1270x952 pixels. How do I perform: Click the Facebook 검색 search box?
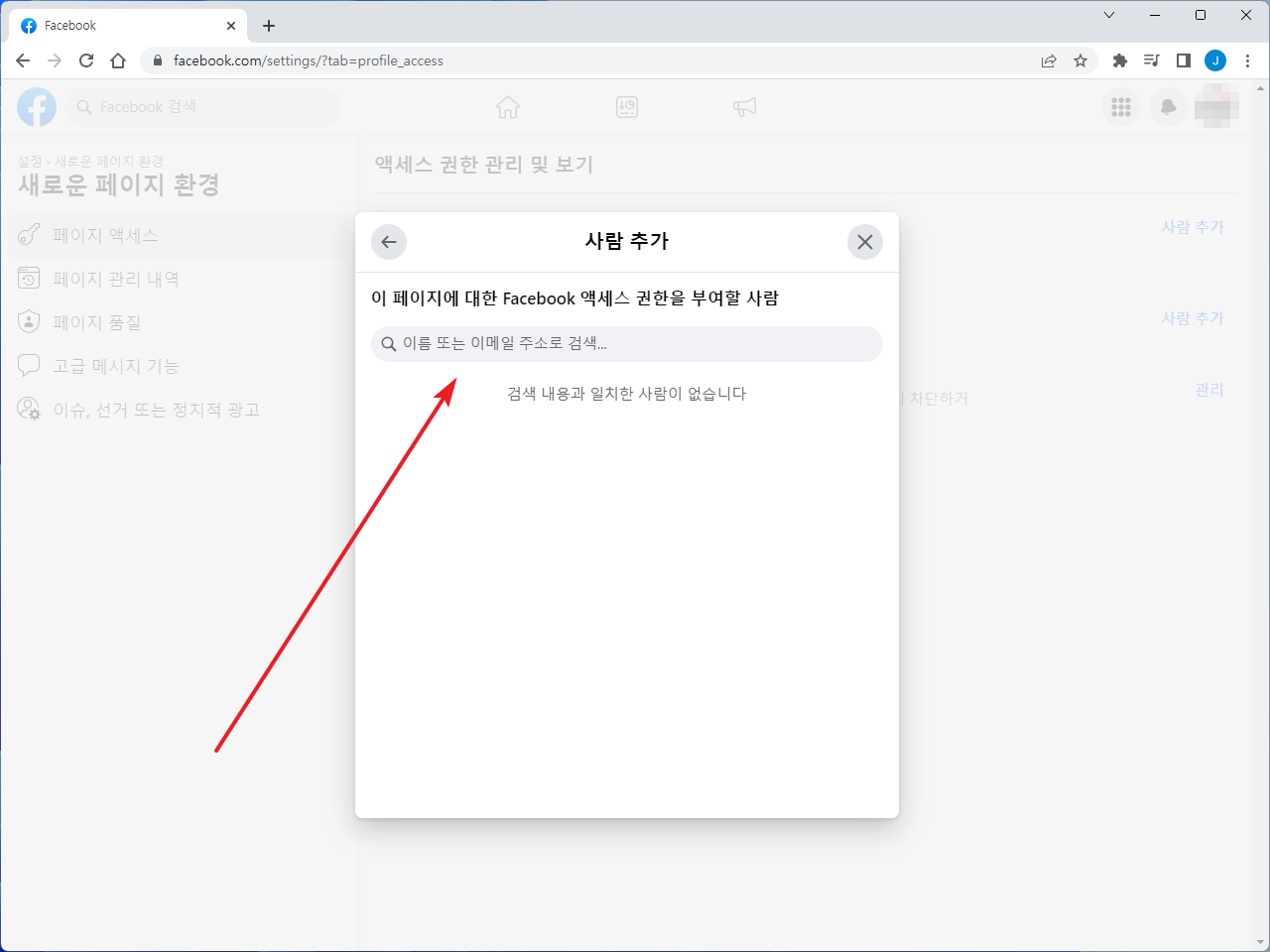point(203,107)
